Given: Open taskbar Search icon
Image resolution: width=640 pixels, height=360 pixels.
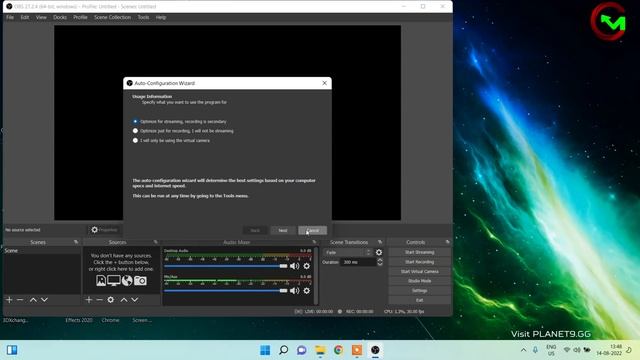Looking at the screenshot, I should tap(283, 350).
